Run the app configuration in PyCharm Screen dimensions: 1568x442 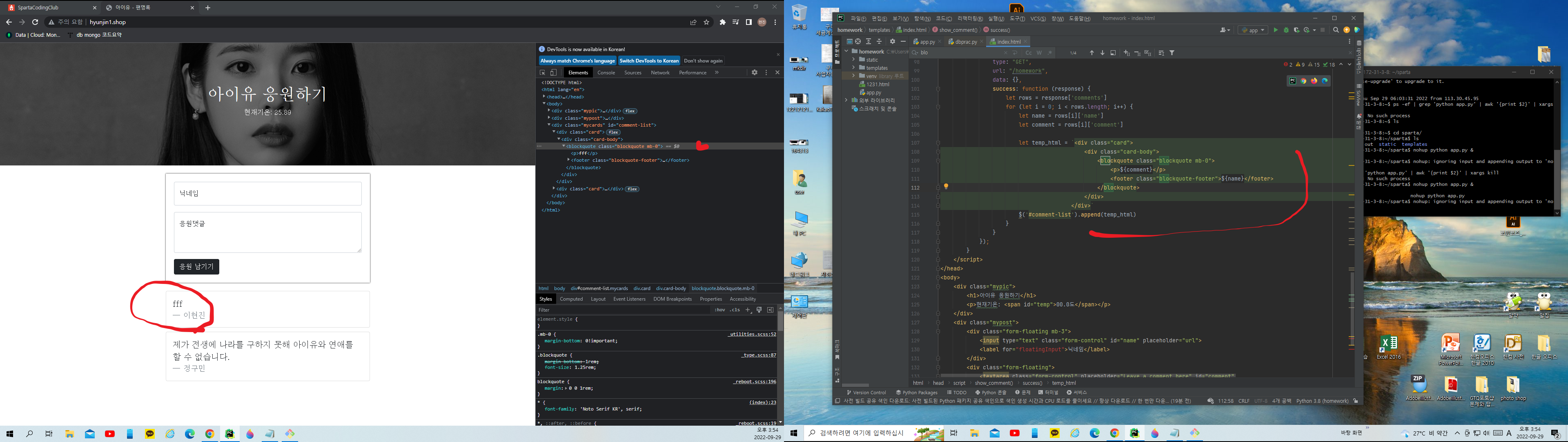(x=1276, y=30)
